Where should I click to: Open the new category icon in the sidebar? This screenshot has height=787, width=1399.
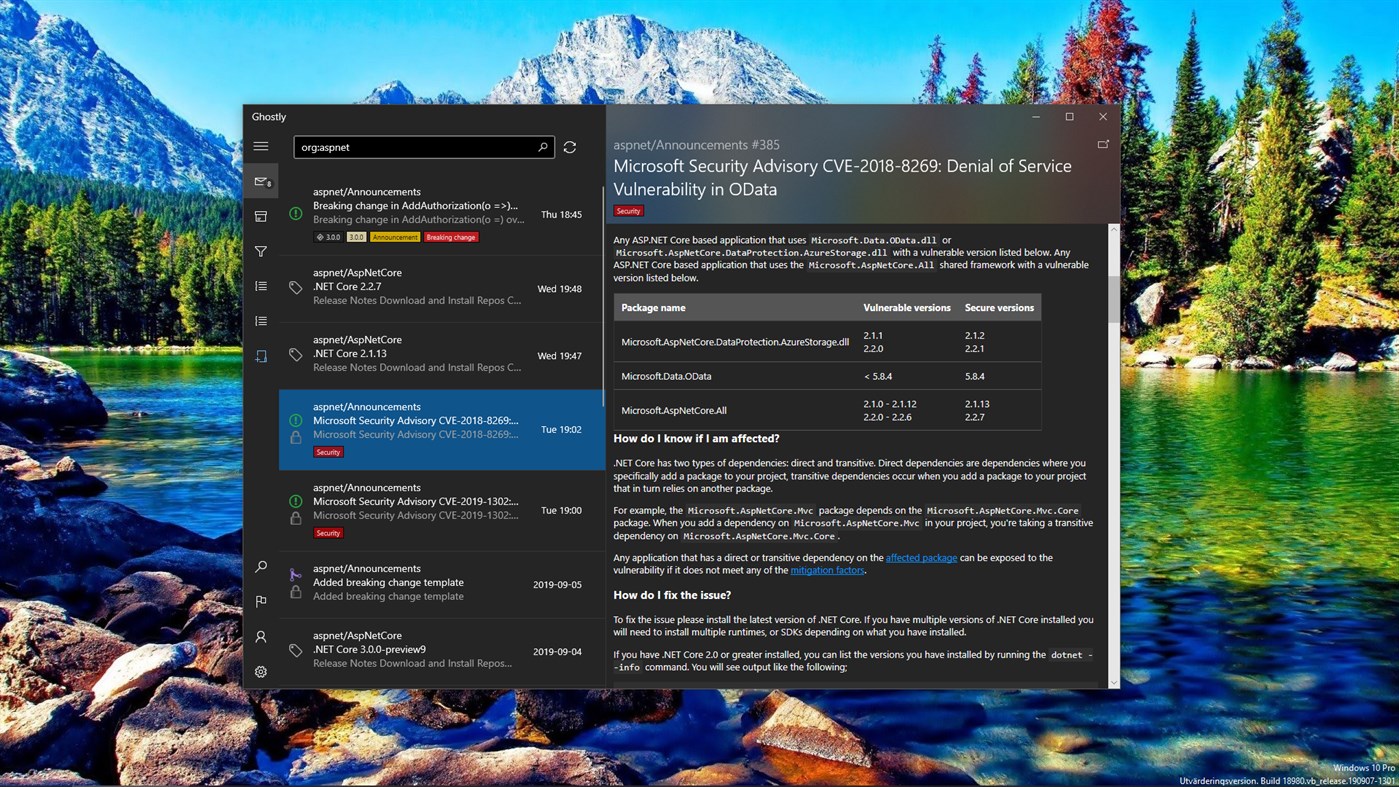(x=261, y=355)
